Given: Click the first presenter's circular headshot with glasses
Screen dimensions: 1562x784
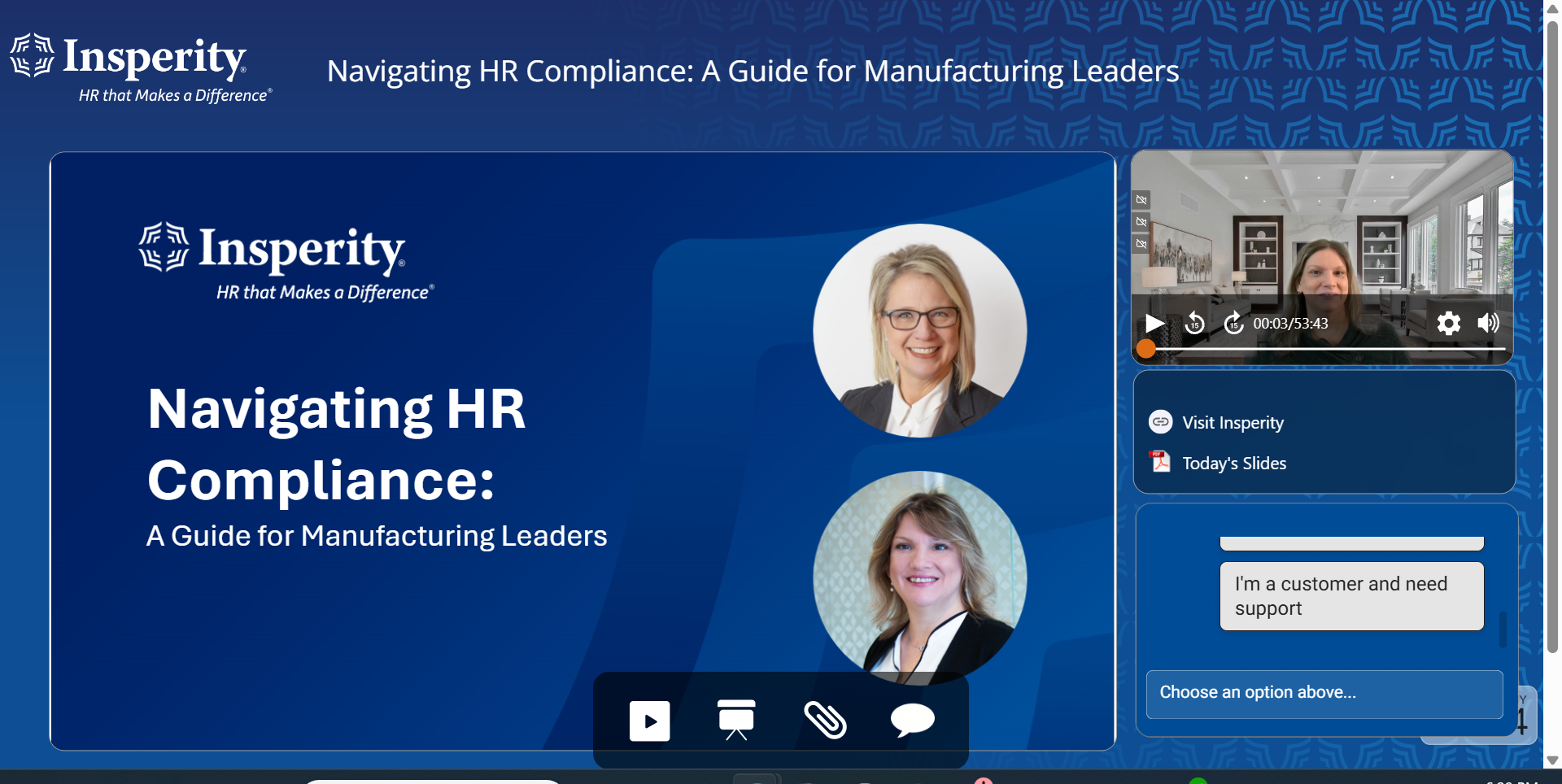Looking at the screenshot, I should [920, 330].
